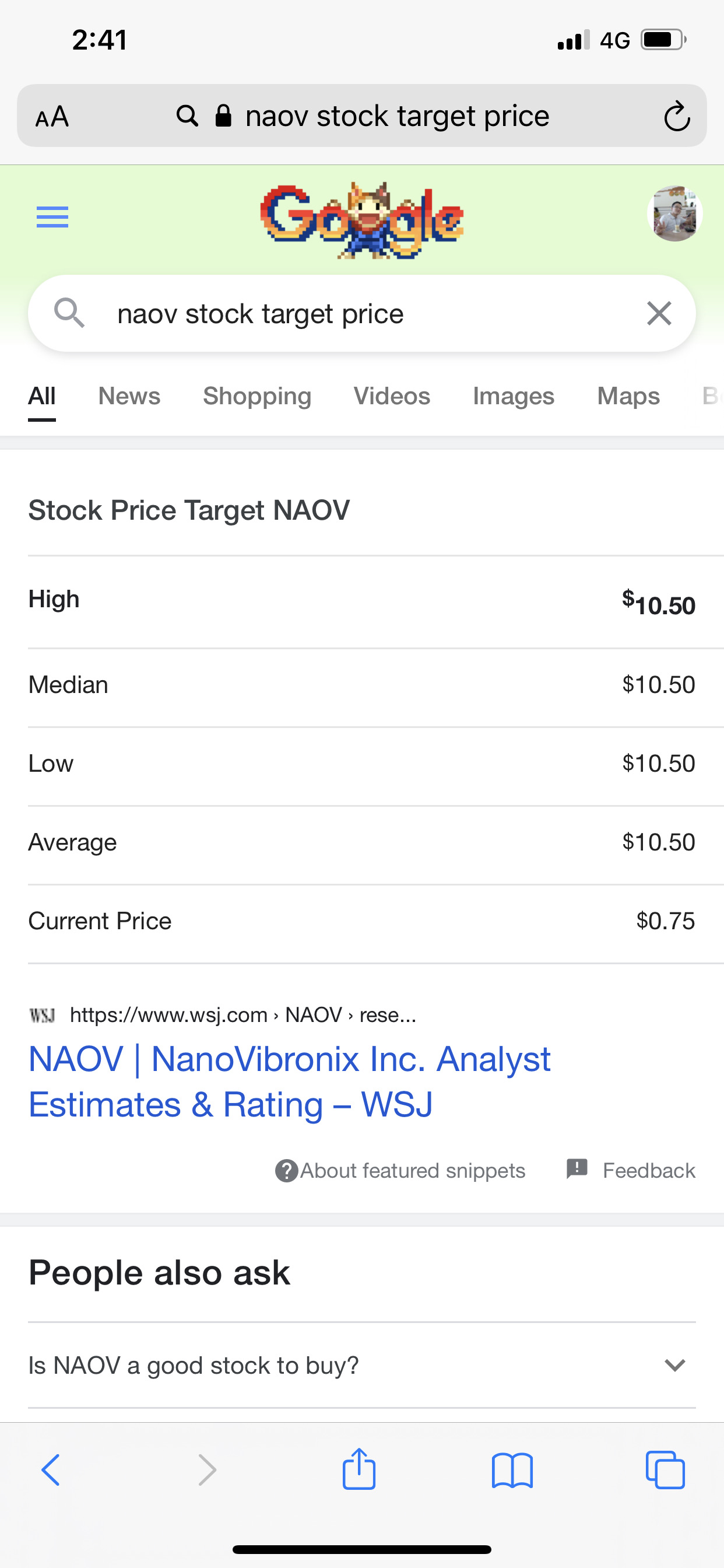The width and height of the screenshot is (724, 1568).
Task: Open the Maps search tab
Action: pyautogui.click(x=628, y=396)
